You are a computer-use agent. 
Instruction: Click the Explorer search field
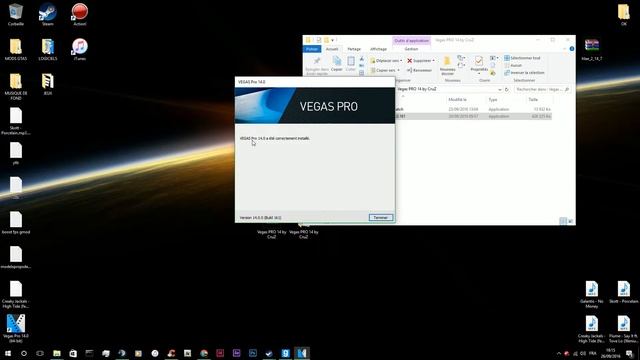542,89
